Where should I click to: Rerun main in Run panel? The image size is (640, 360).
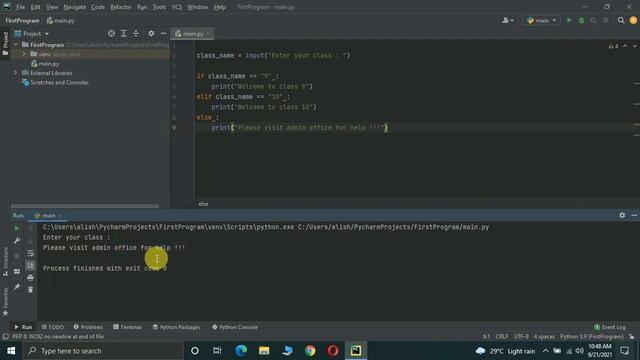(17, 228)
